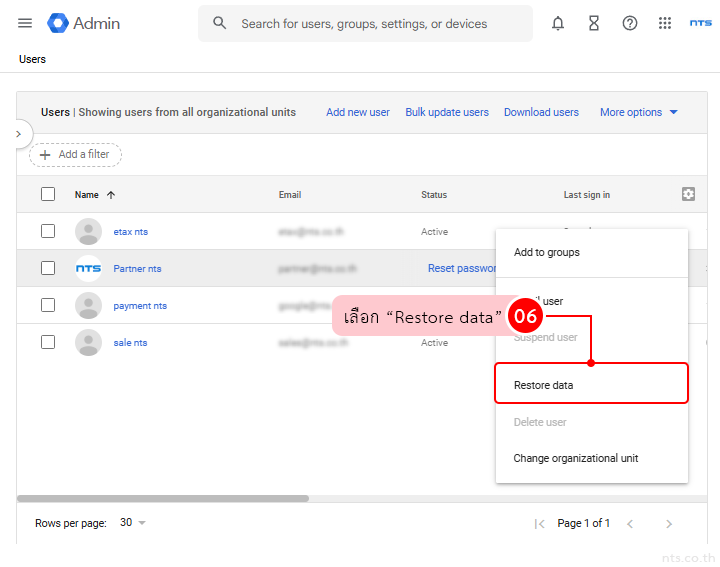Tick the checkbox for Partner nts
The width and height of the screenshot is (720, 567).
click(x=48, y=268)
